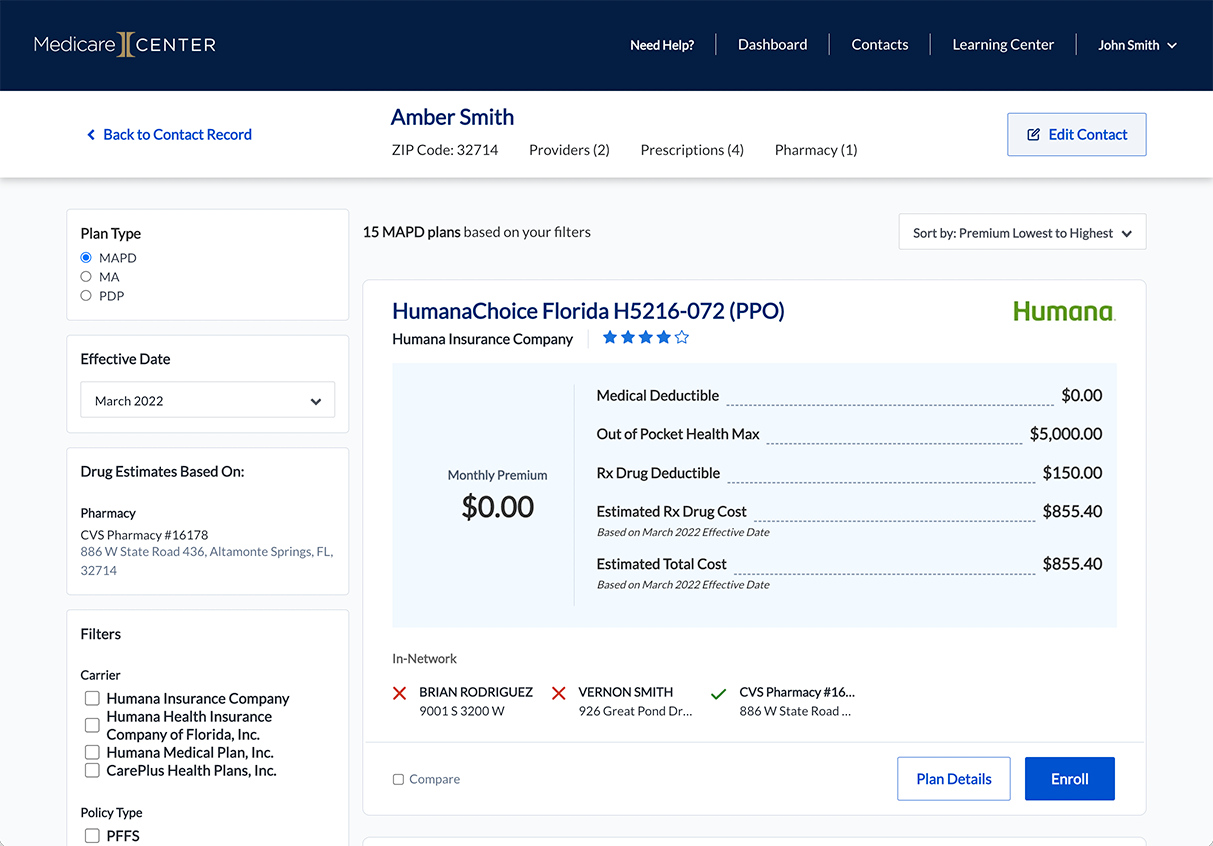Click the Humana Insurance Company subtitle under plan
Viewport: 1213px width, 846px height.
click(x=483, y=339)
